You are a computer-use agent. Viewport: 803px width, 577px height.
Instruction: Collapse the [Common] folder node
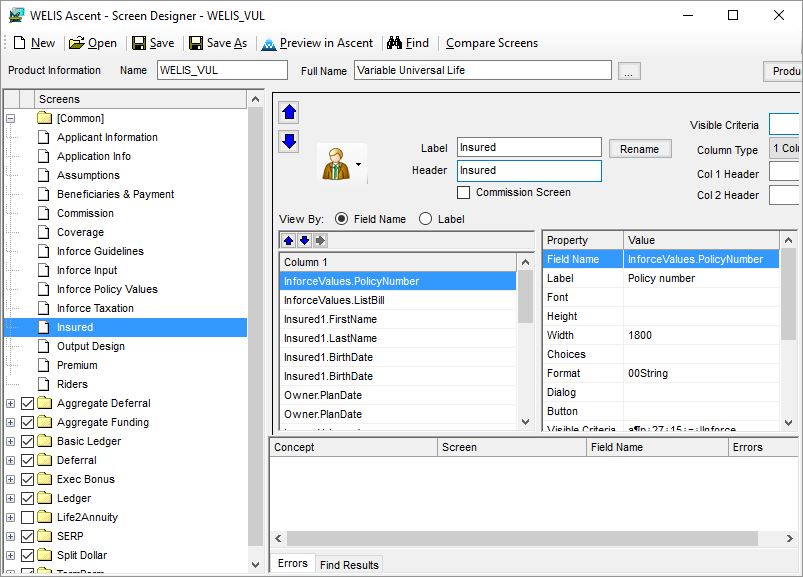(11, 118)
